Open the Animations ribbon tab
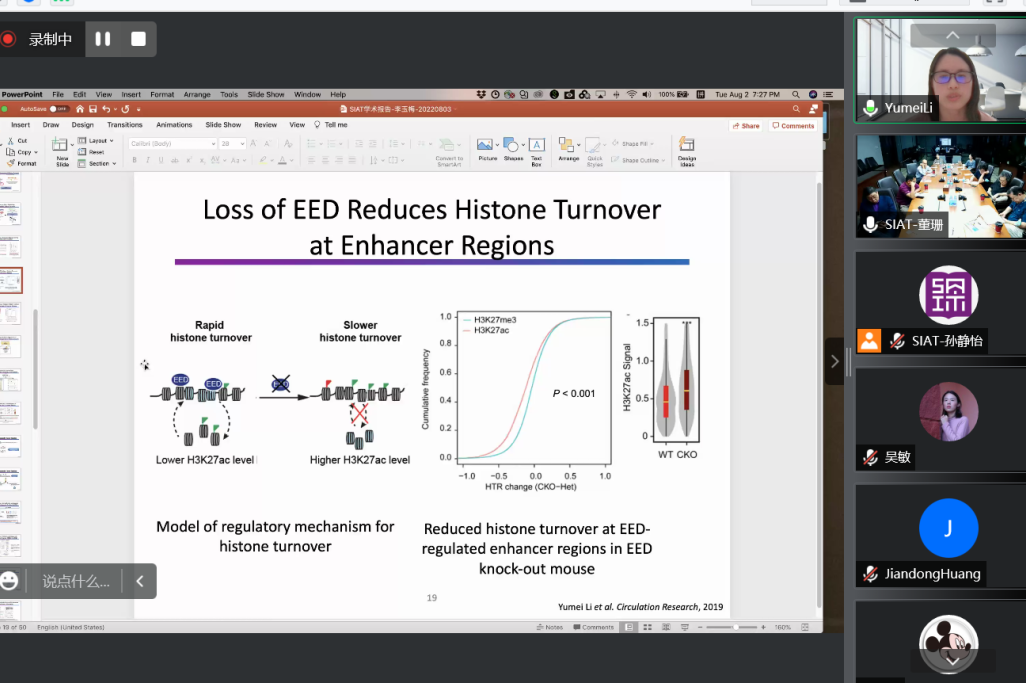Screen dimensions: 1026x683 tap(174, 124)
